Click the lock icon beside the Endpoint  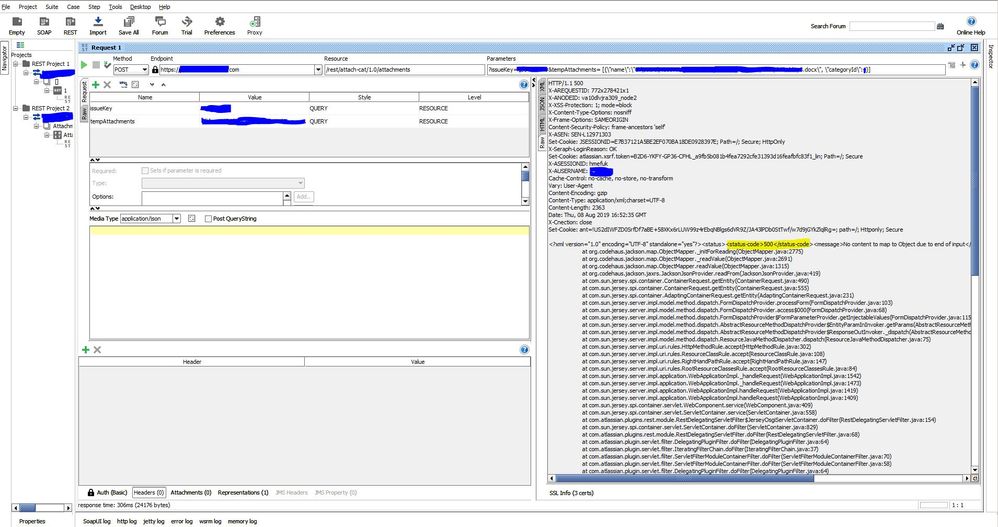point(155,69)
